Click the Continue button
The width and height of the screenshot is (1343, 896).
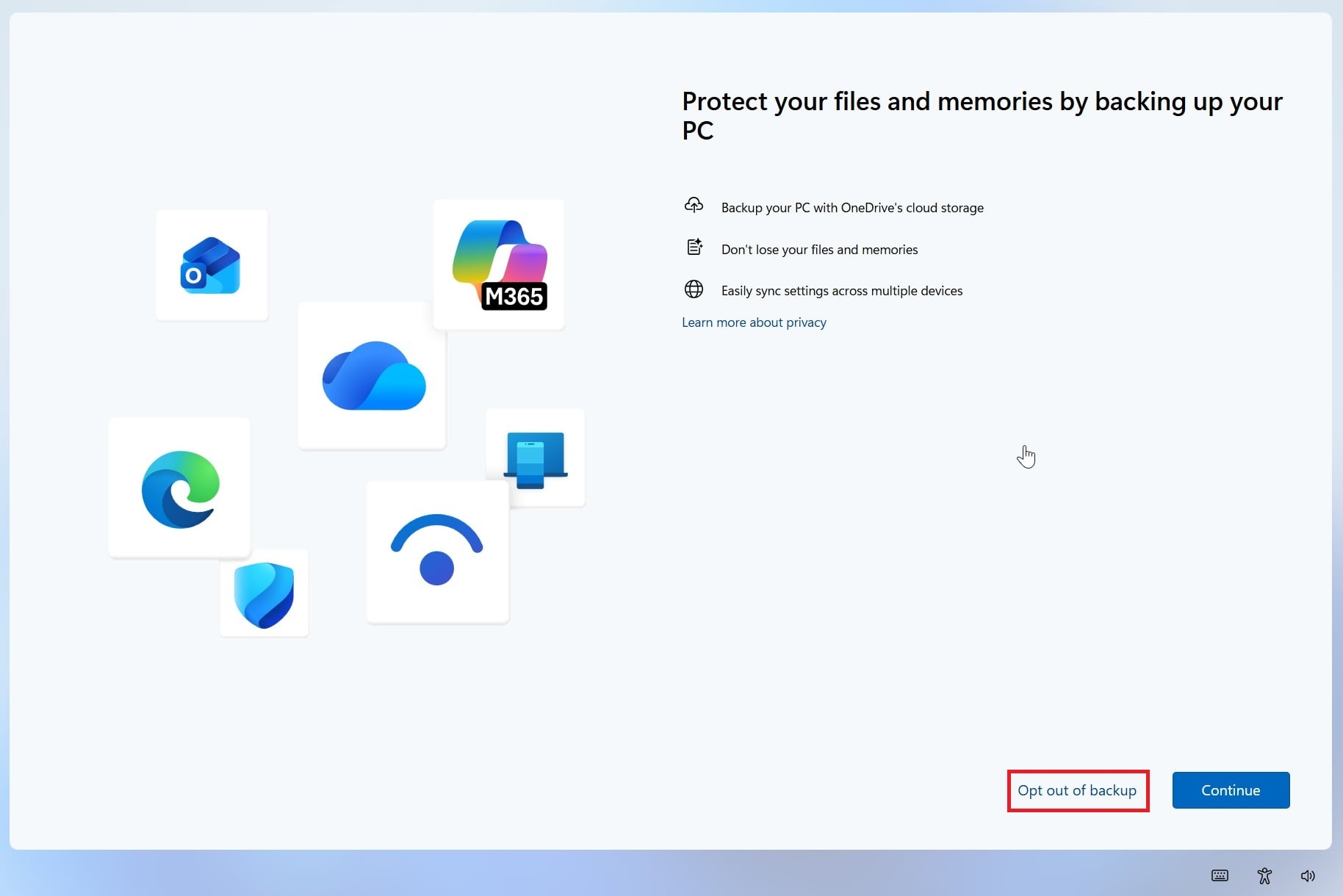tap(1231, 790)
